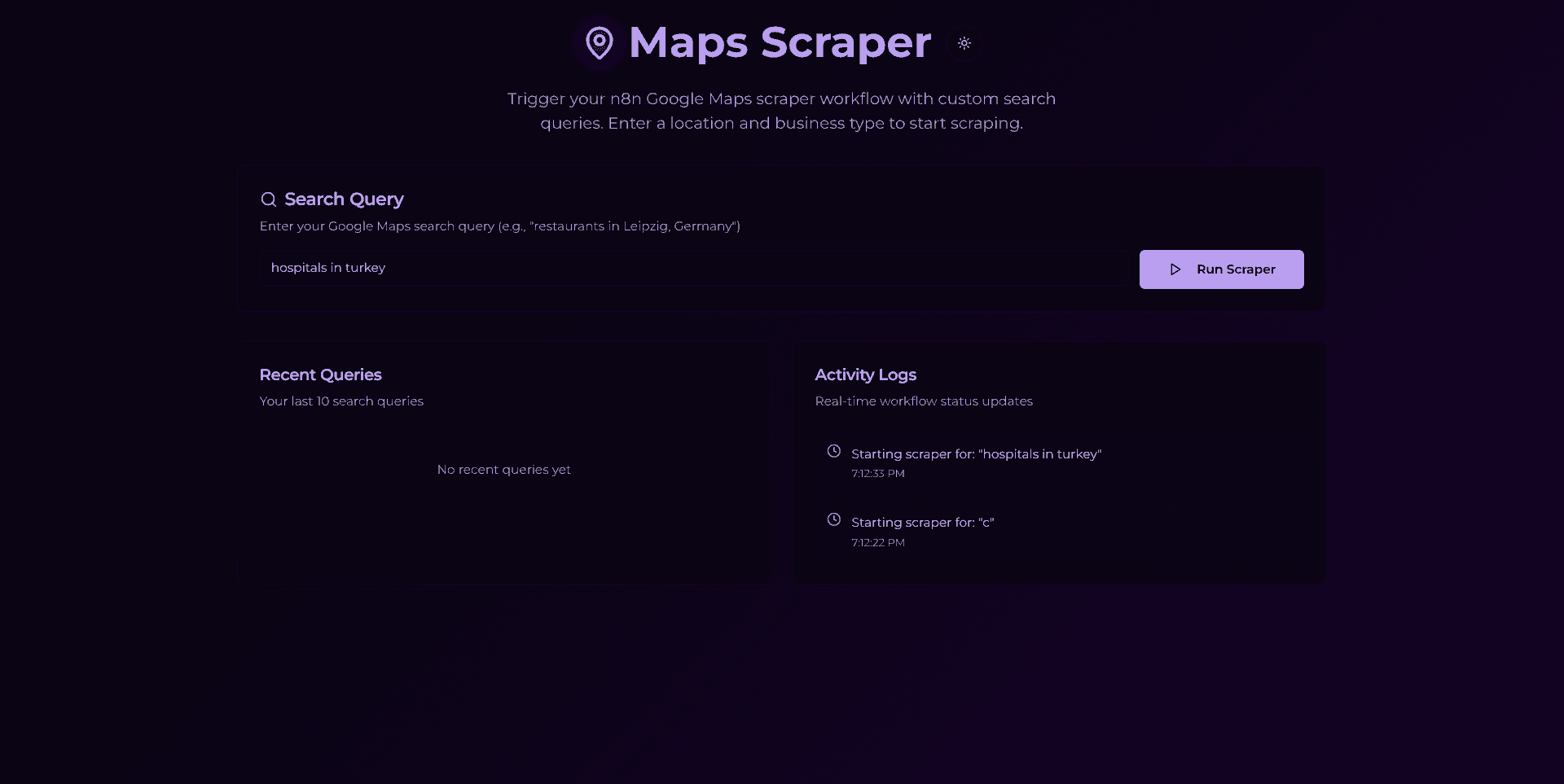Click the play triangle icon in Run Scraper
The image size is (1564, 784).
tap(1175, 269)
